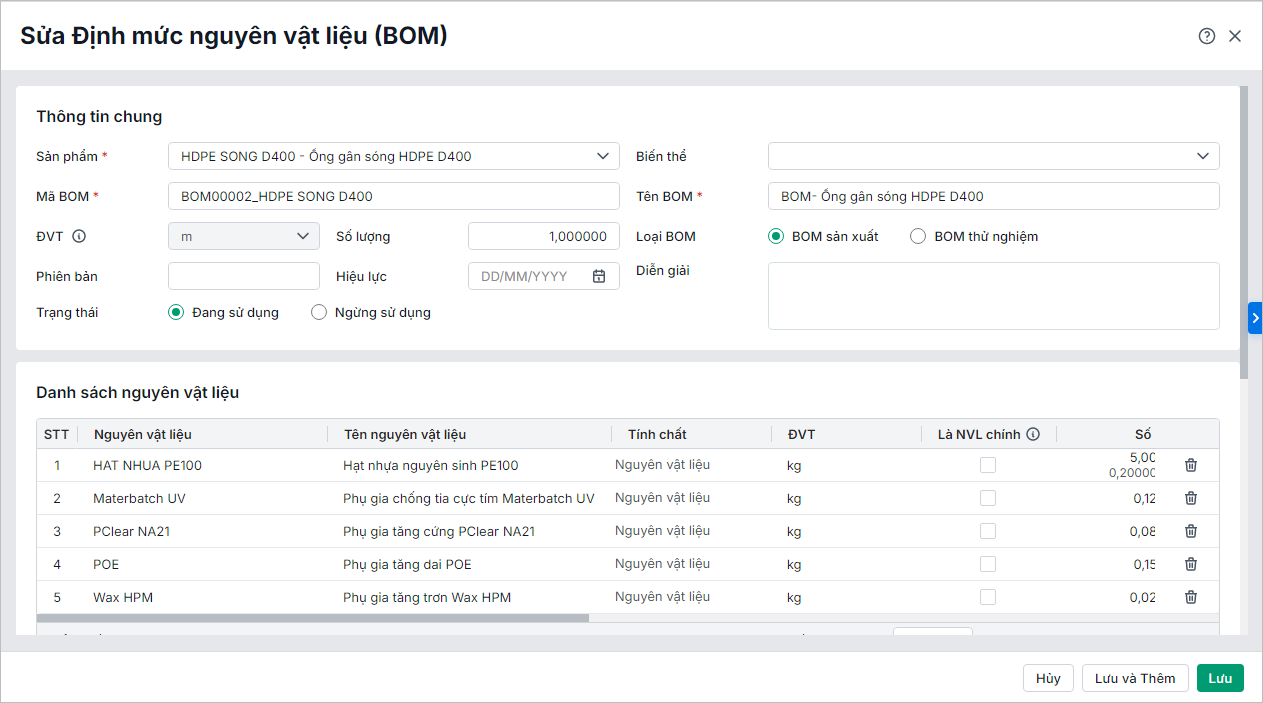This screenshot has height=703, width=1263.
Task: Delete the Materbatch UV material row
Action: pyautogui.click(x=1190, y=498)
